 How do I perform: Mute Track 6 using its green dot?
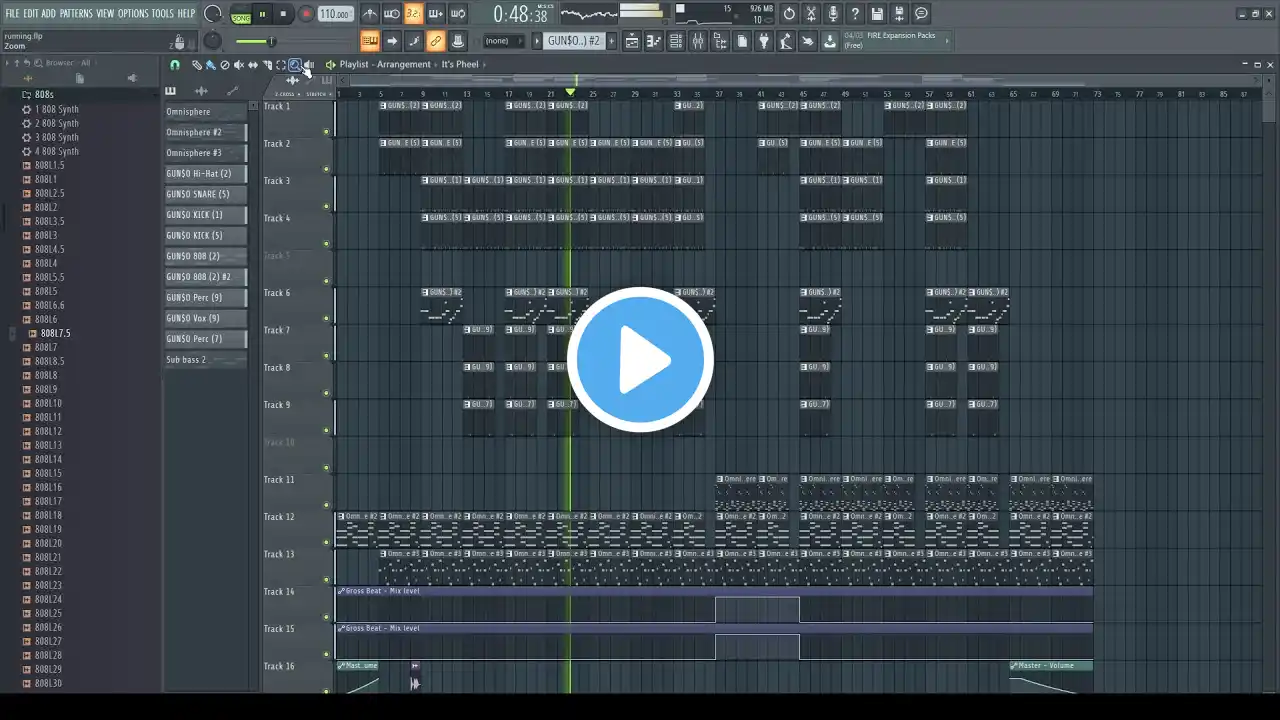tap(326, 318)
